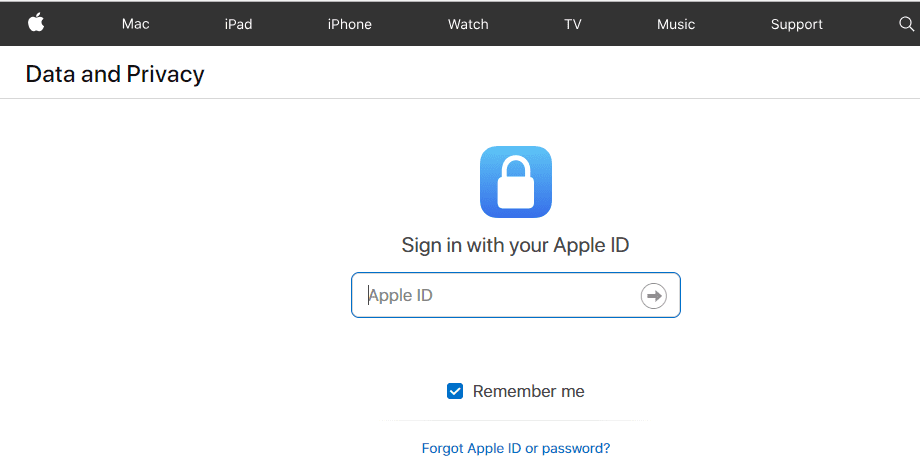Uncheck the Remember me checkbox
Viewport: 920px width, 470px height.
(x=455, y=391)
